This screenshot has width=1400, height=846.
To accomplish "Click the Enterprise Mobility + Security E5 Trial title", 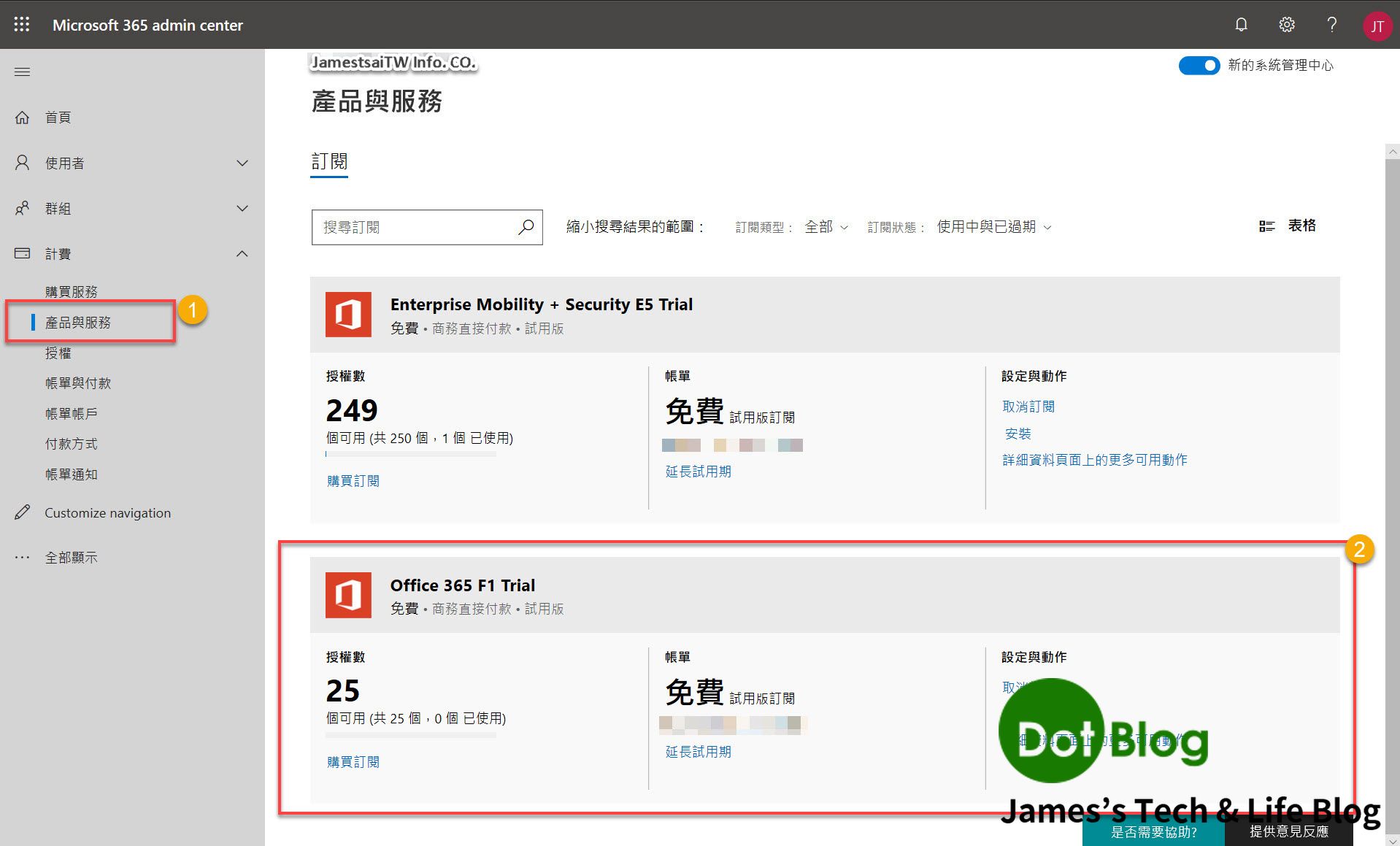I will [x=542, y=304].
